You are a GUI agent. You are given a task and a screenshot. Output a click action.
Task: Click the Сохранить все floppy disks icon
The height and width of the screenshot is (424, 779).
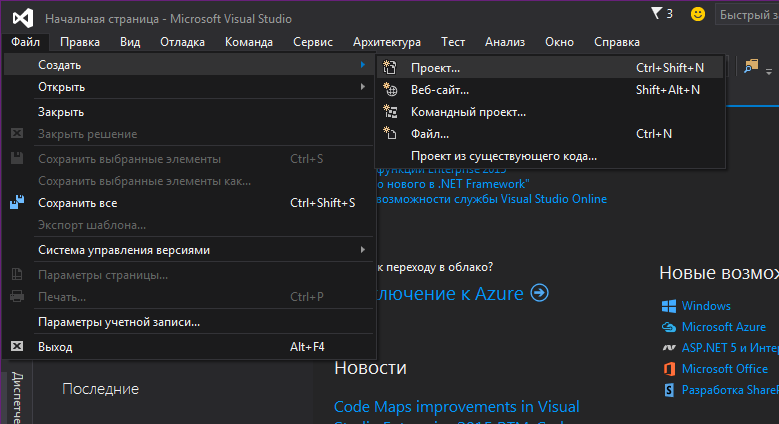point(17,203)
